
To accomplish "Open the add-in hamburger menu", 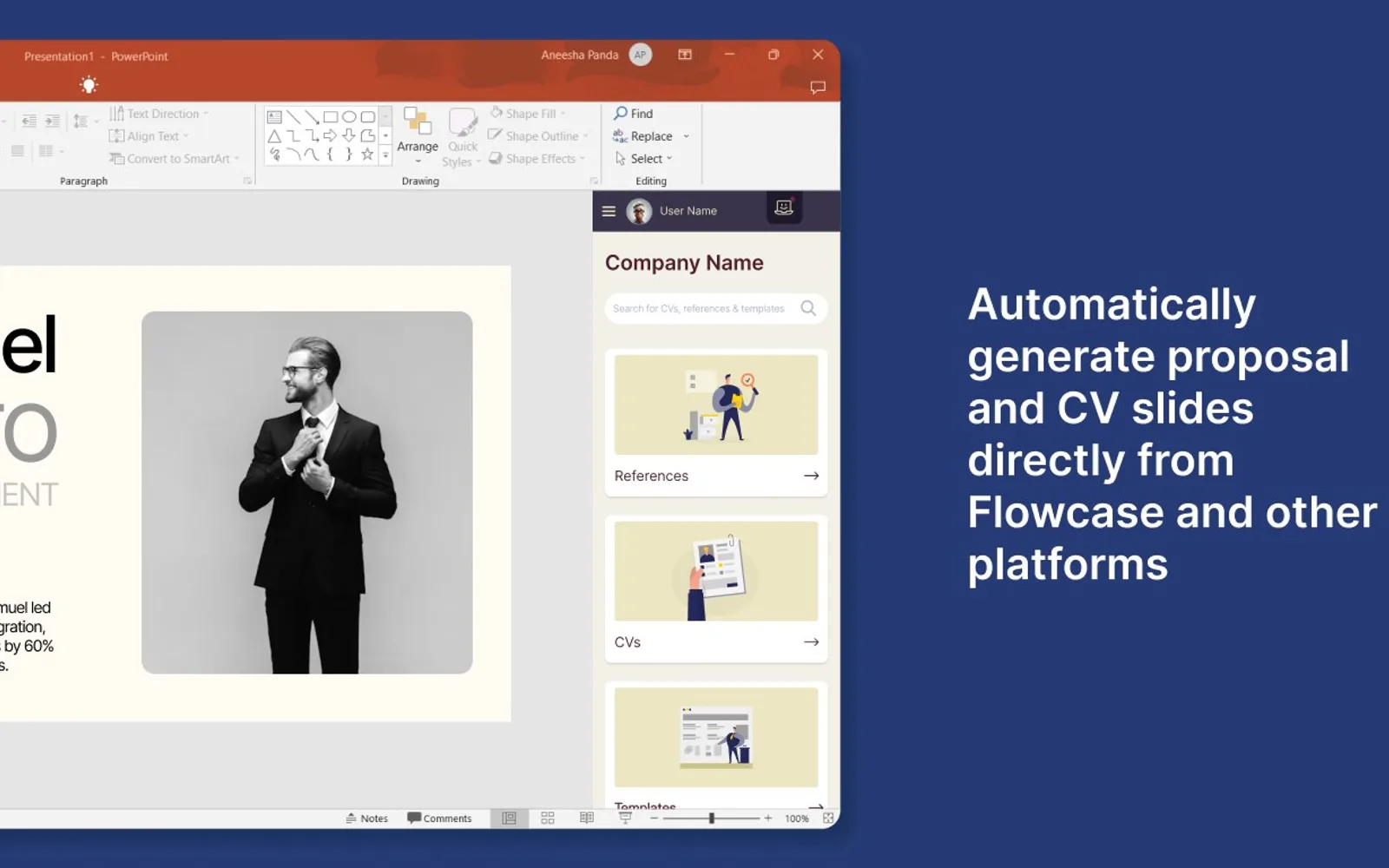I will point(609,211).
